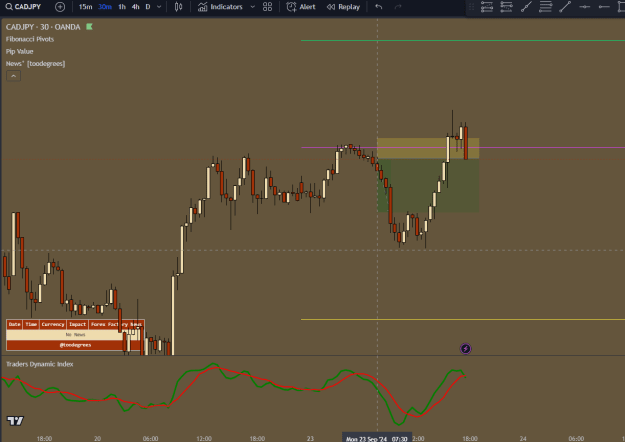Open the indicator templates grid icon
625x442 pixels.
coord(267,7)
